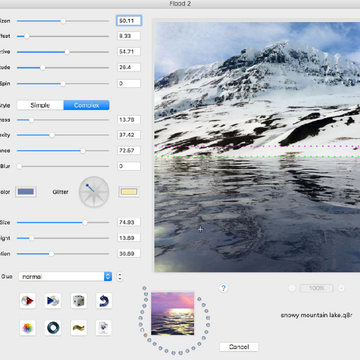
Task: Click the Spin slider
Action: pos(63,83)
